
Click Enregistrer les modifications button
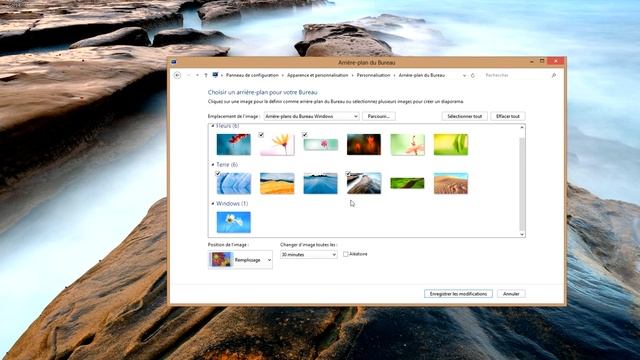point(458,293)
